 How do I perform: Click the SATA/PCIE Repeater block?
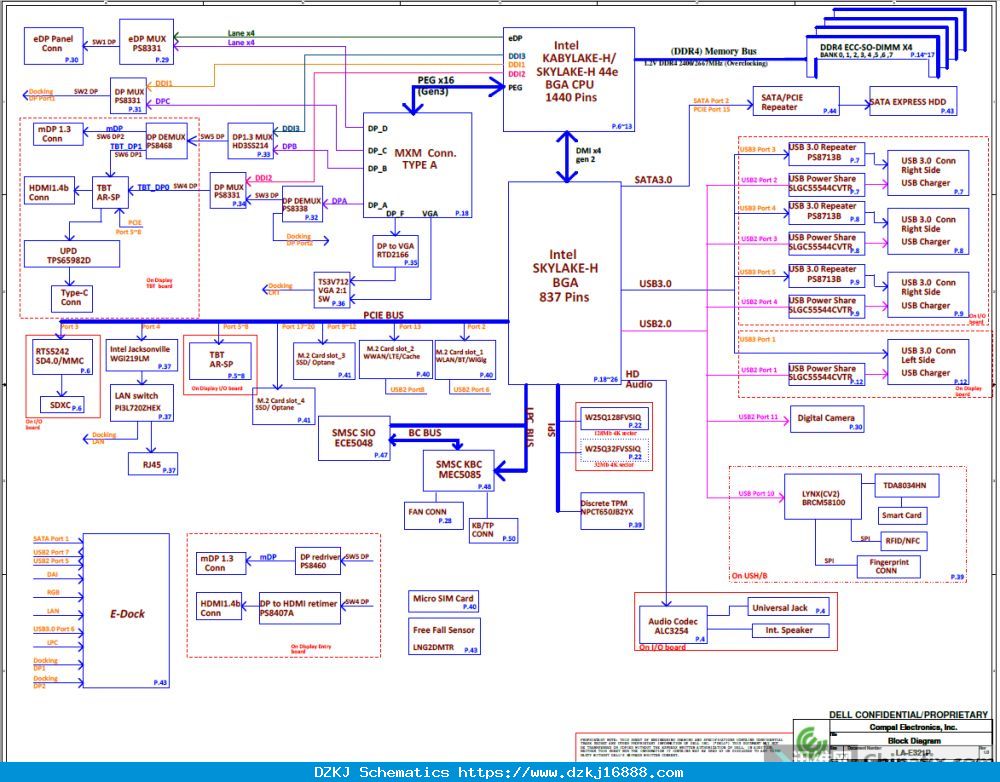796,101
